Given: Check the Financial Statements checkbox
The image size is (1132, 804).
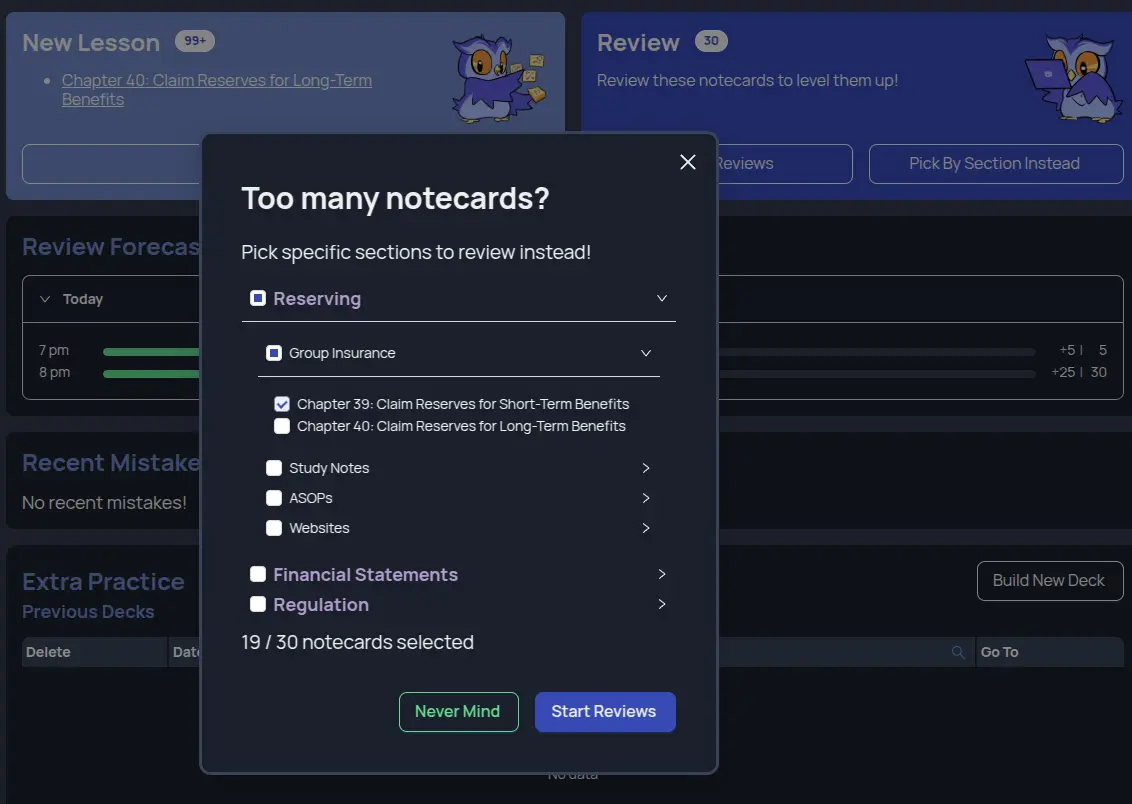Looking at the screenshot, I should (258, 574).
